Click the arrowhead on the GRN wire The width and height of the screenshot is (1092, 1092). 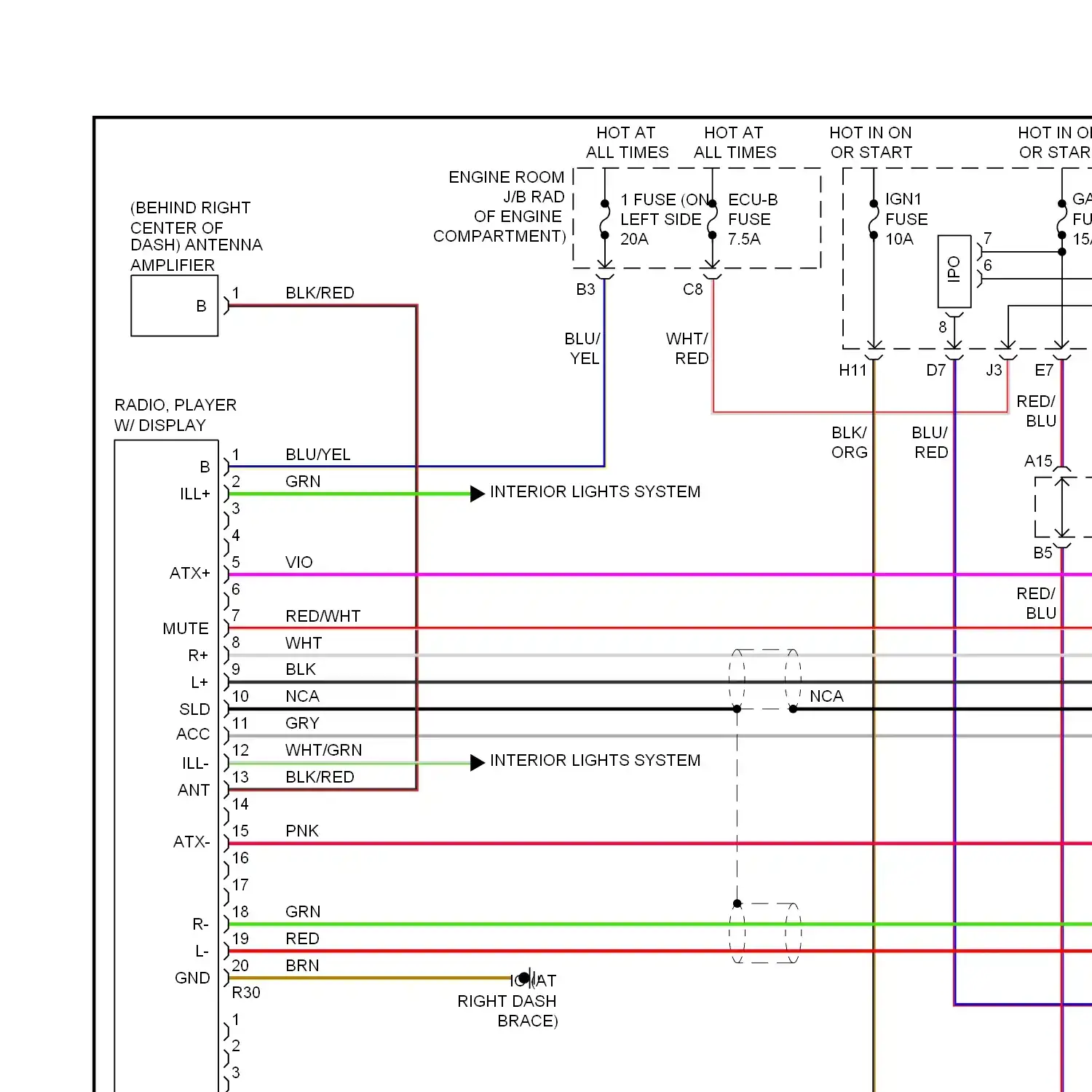tap(478, 494)
